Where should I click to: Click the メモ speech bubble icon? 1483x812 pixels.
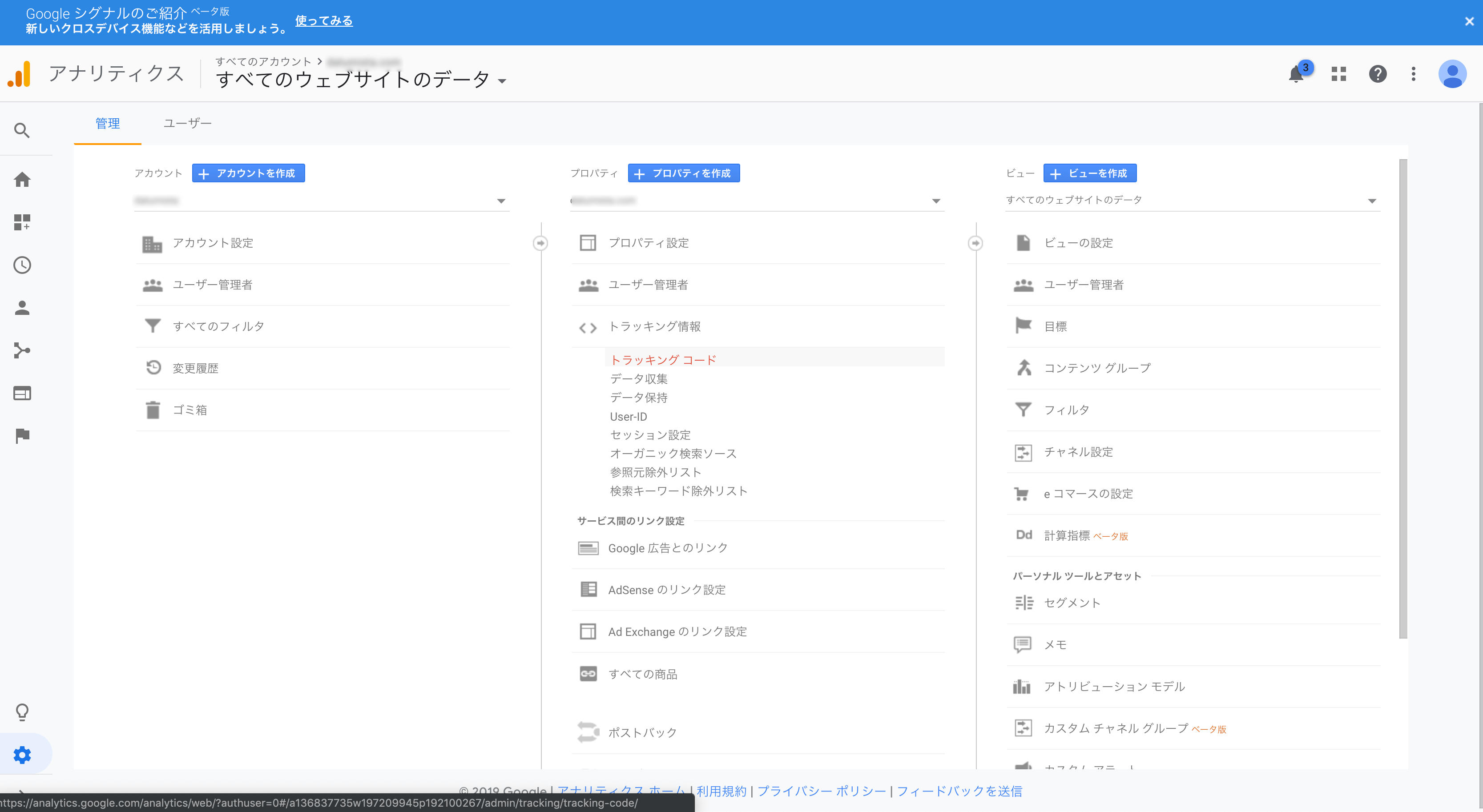1023,644
